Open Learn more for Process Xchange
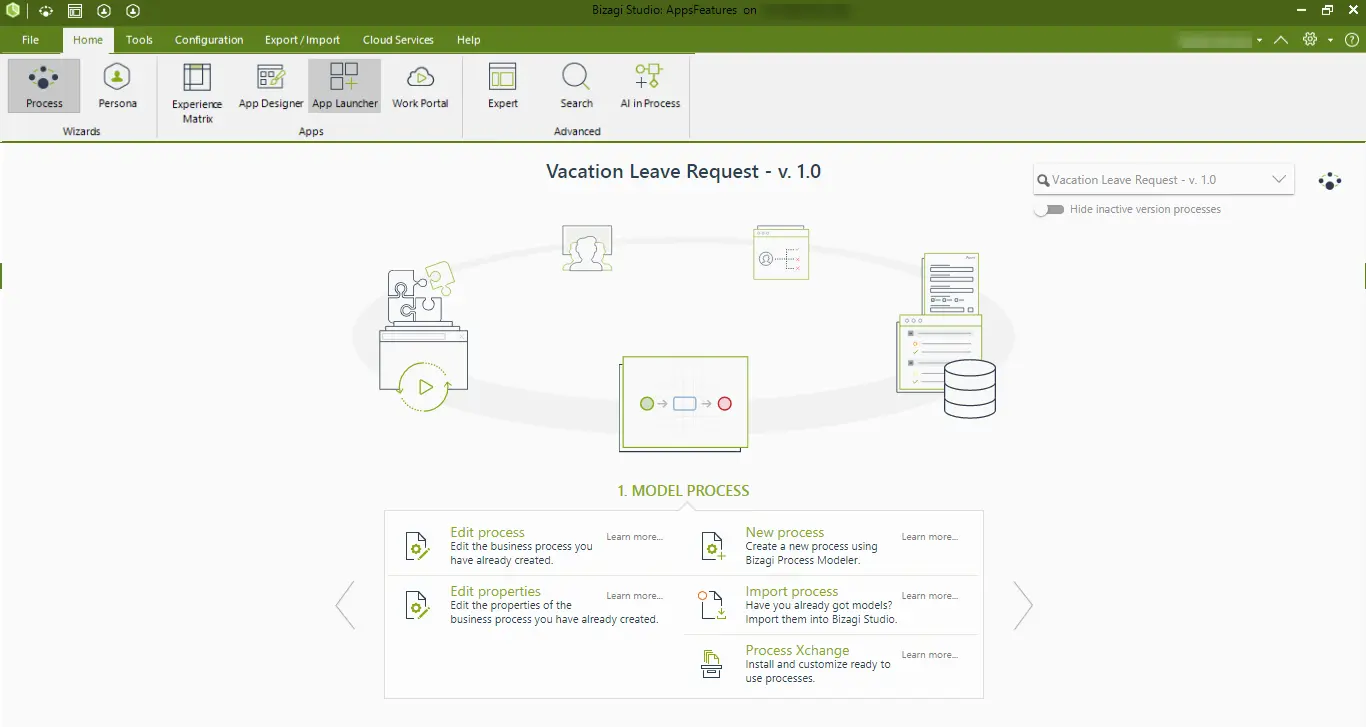The image size is (1366, 727). (x=930, y=655)
